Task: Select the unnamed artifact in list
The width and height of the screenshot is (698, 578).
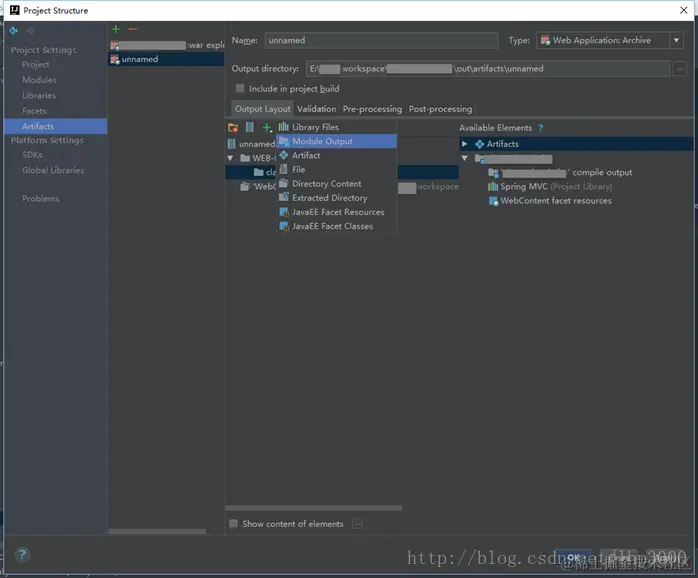Action: (x=166, y=59)
